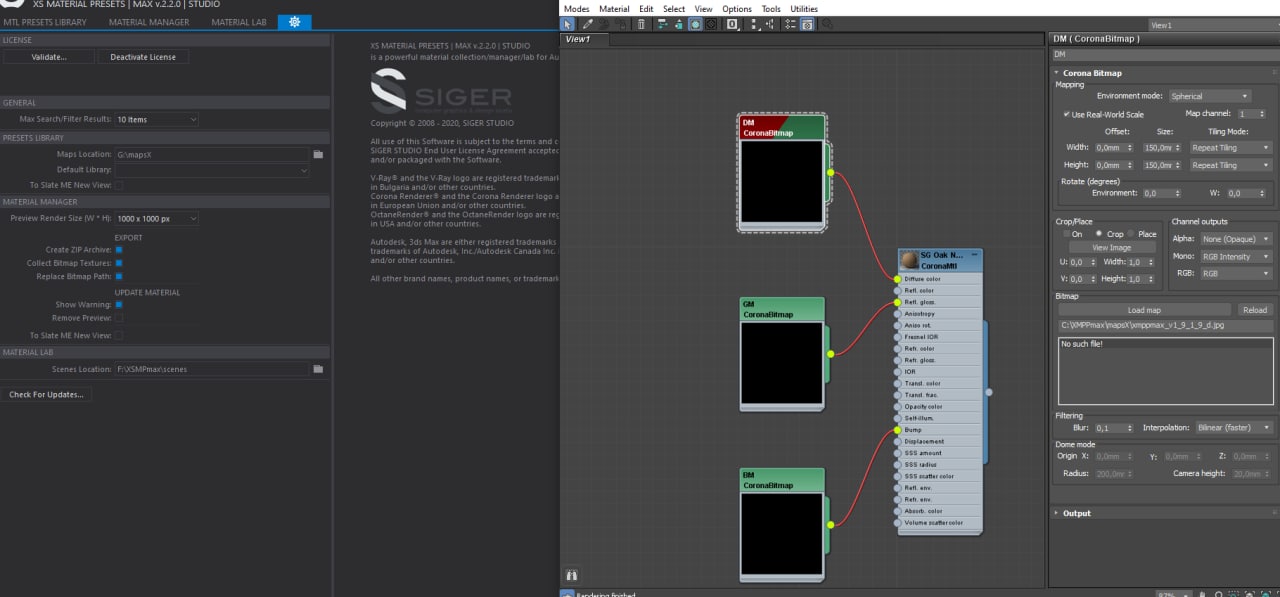1280x597 pixels.
Task: Click the Diffuse color input socket
Action: [x=897, y=279]
